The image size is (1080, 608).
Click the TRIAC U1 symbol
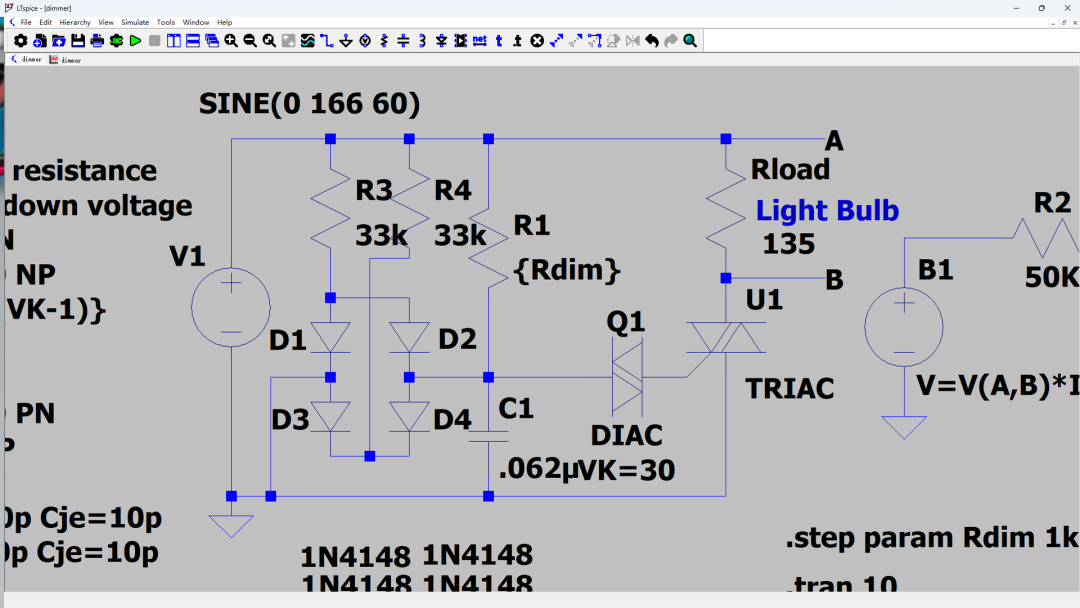(726, 337)
